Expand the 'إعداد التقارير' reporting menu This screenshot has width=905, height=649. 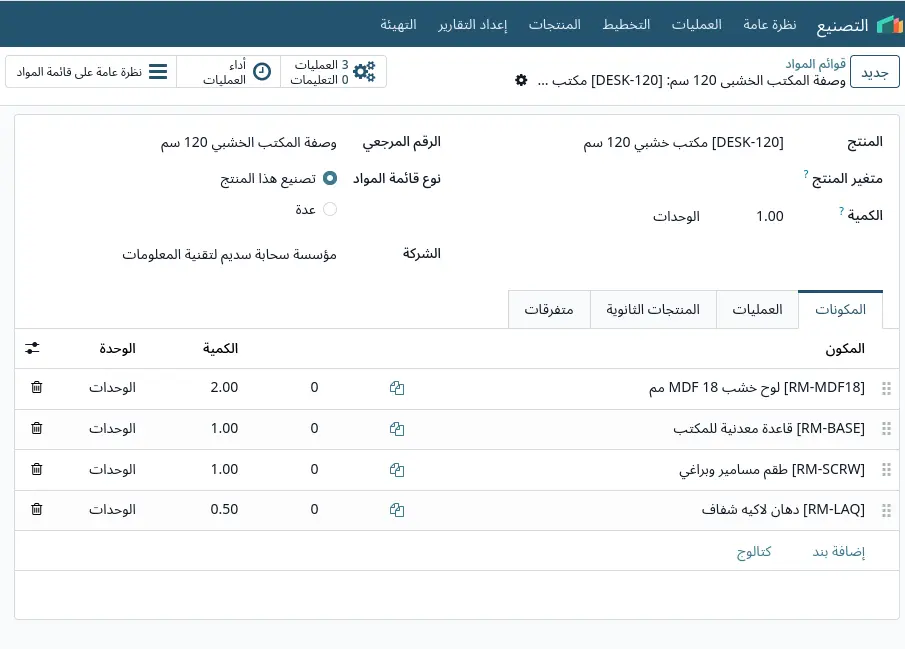pyautogui.click(x=473, y=24)
